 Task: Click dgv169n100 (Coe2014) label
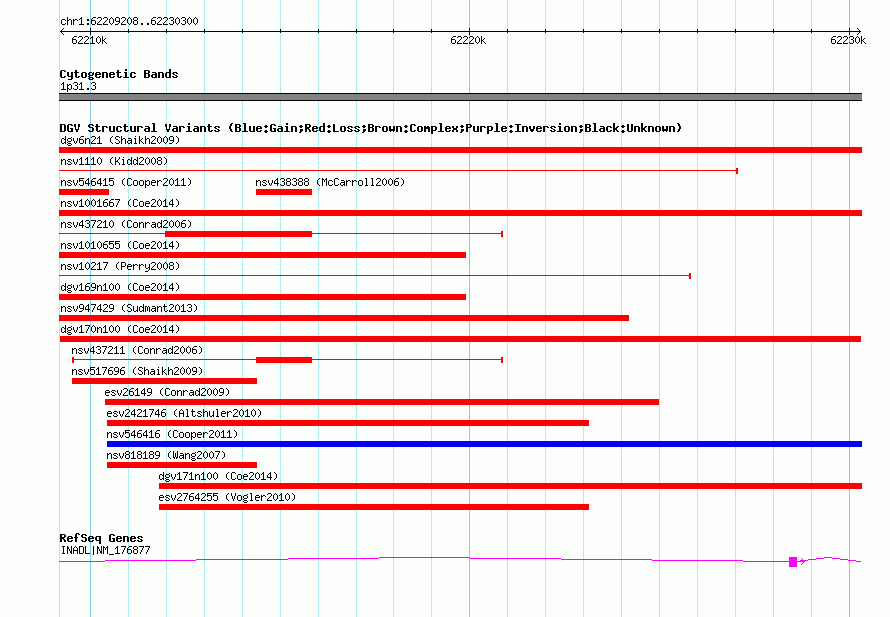click(x=120, y=287)
